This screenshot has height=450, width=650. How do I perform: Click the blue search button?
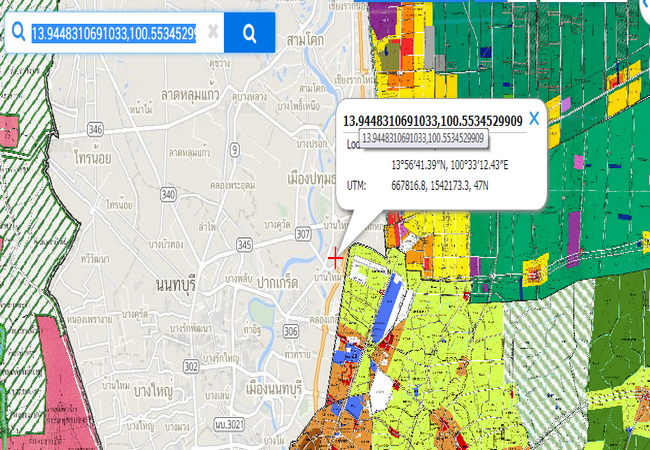click(249, 32)
